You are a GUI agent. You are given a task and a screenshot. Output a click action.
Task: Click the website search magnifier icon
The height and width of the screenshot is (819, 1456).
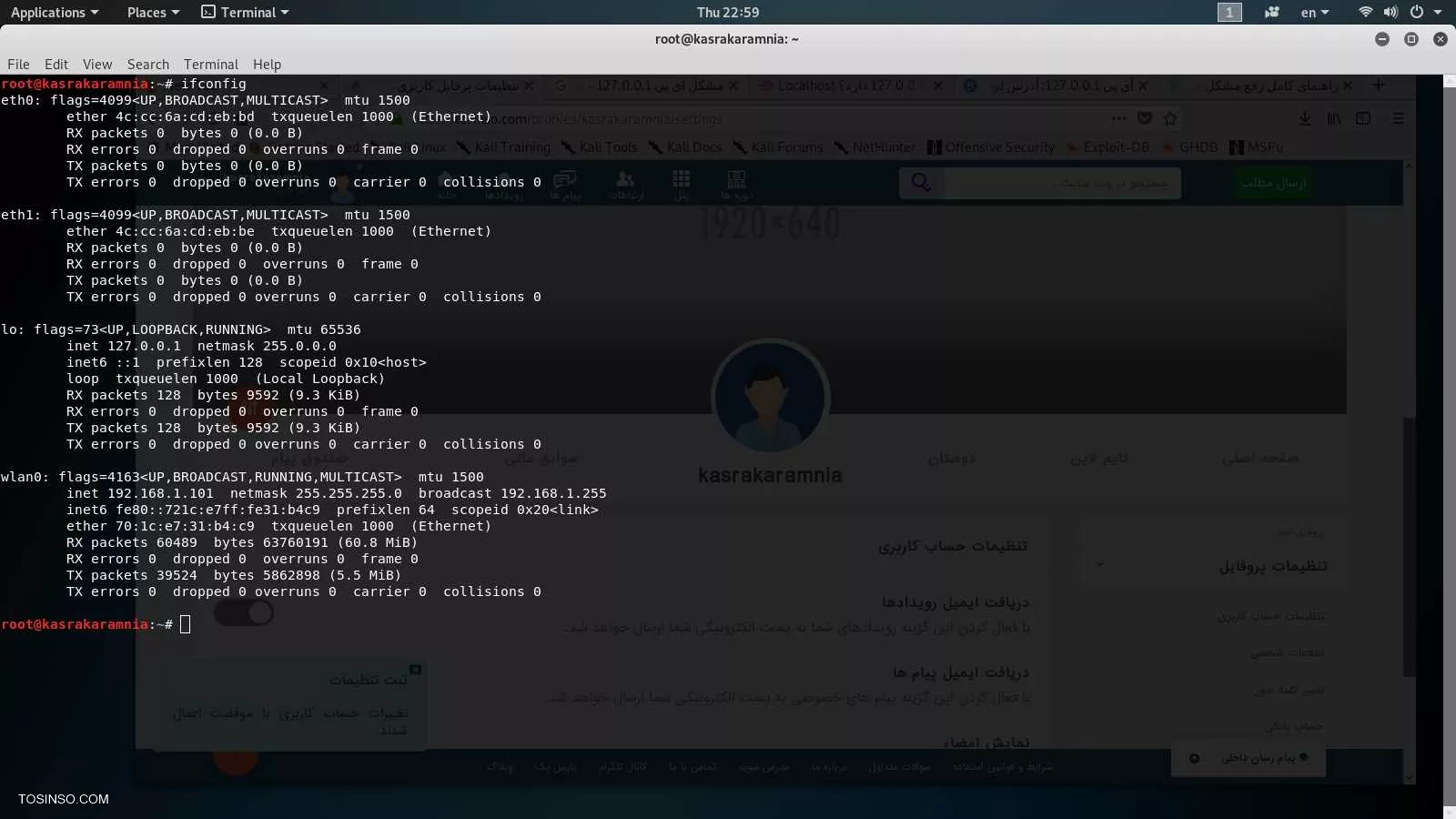point(921,182)
